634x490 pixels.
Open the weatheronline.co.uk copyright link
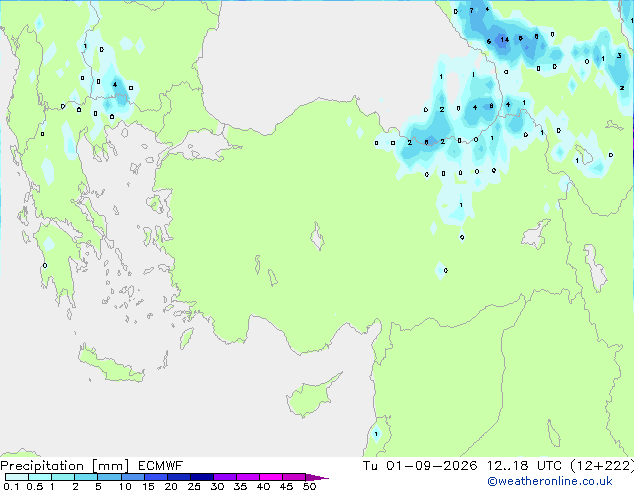tap(550, 481)
